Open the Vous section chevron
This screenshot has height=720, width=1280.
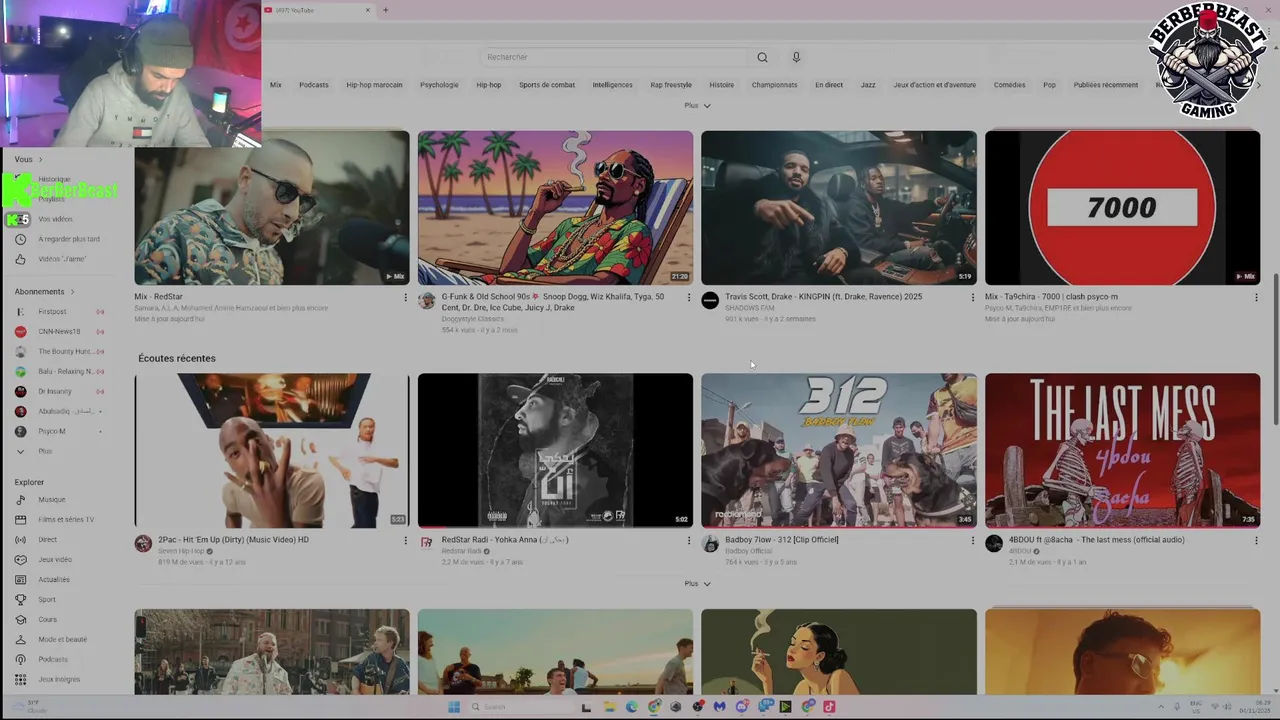pyautogui.click(x=40, y=159)
